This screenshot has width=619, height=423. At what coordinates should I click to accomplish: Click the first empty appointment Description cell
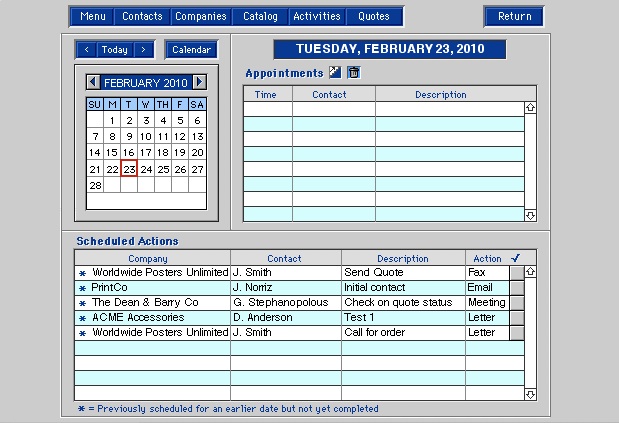point(450,109)
